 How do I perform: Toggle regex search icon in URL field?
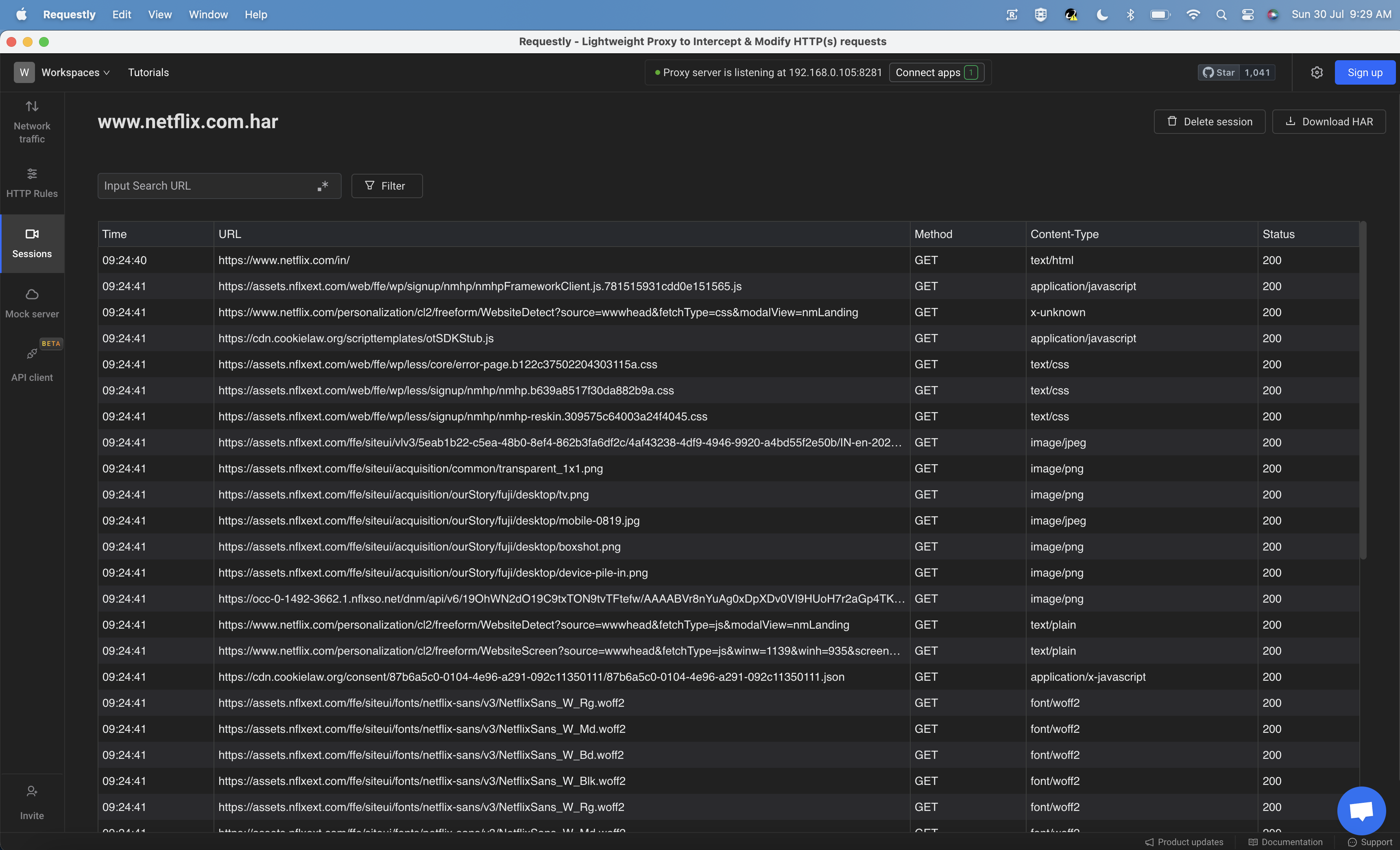click(323, 186)
